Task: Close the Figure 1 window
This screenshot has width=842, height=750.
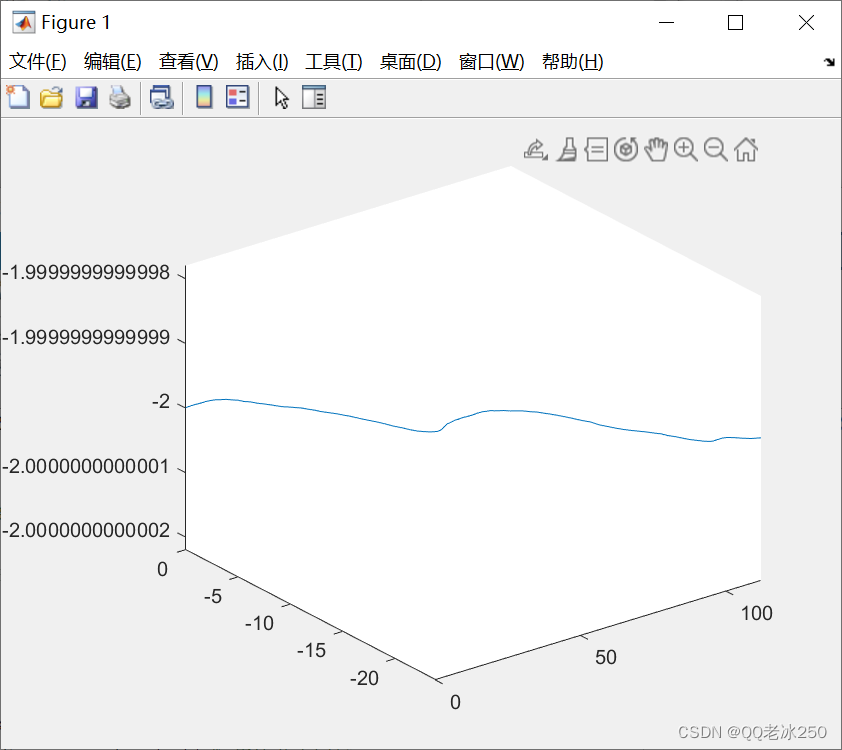Action: [806, 23]
